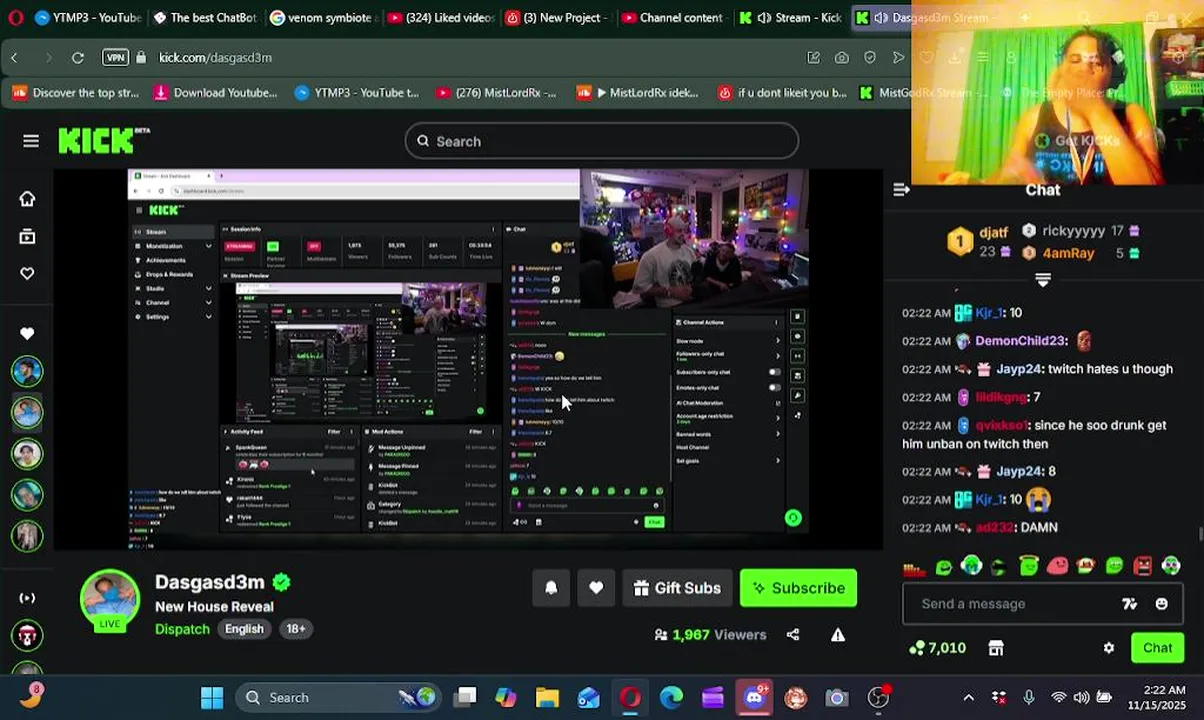Screen dimensions: 1204x720
Task: Open Microsoft Edge from taskbar
Action: tap(671, 698)
